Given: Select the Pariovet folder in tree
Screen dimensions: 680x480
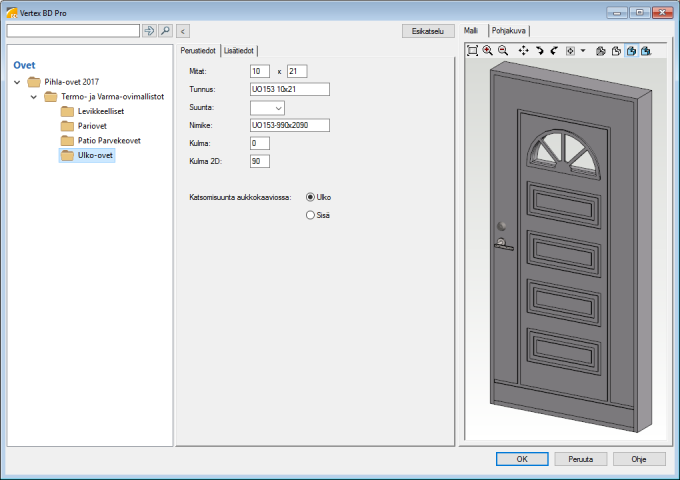Looking at the screenshot, I should [93, 126].
